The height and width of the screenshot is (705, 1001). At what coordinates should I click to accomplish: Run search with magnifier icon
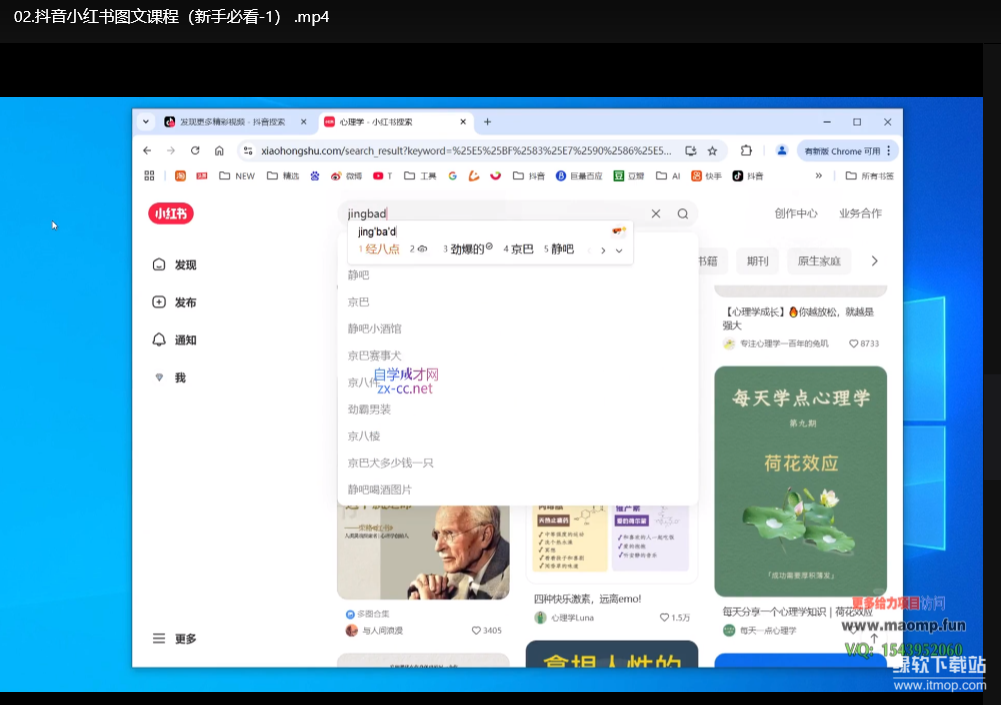(x=682, y=213)
